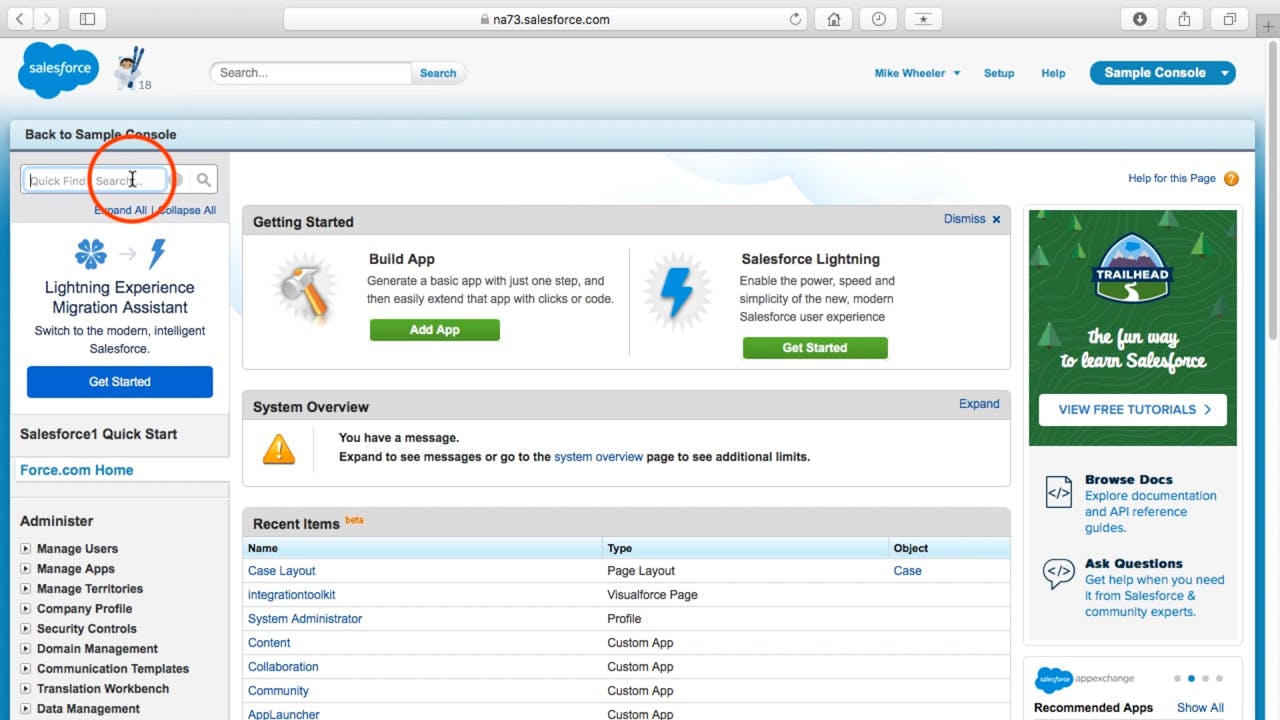Toggle the Safari sidebar icon
This screenshot has width=1280, height=720.
[x=87, y=19]
